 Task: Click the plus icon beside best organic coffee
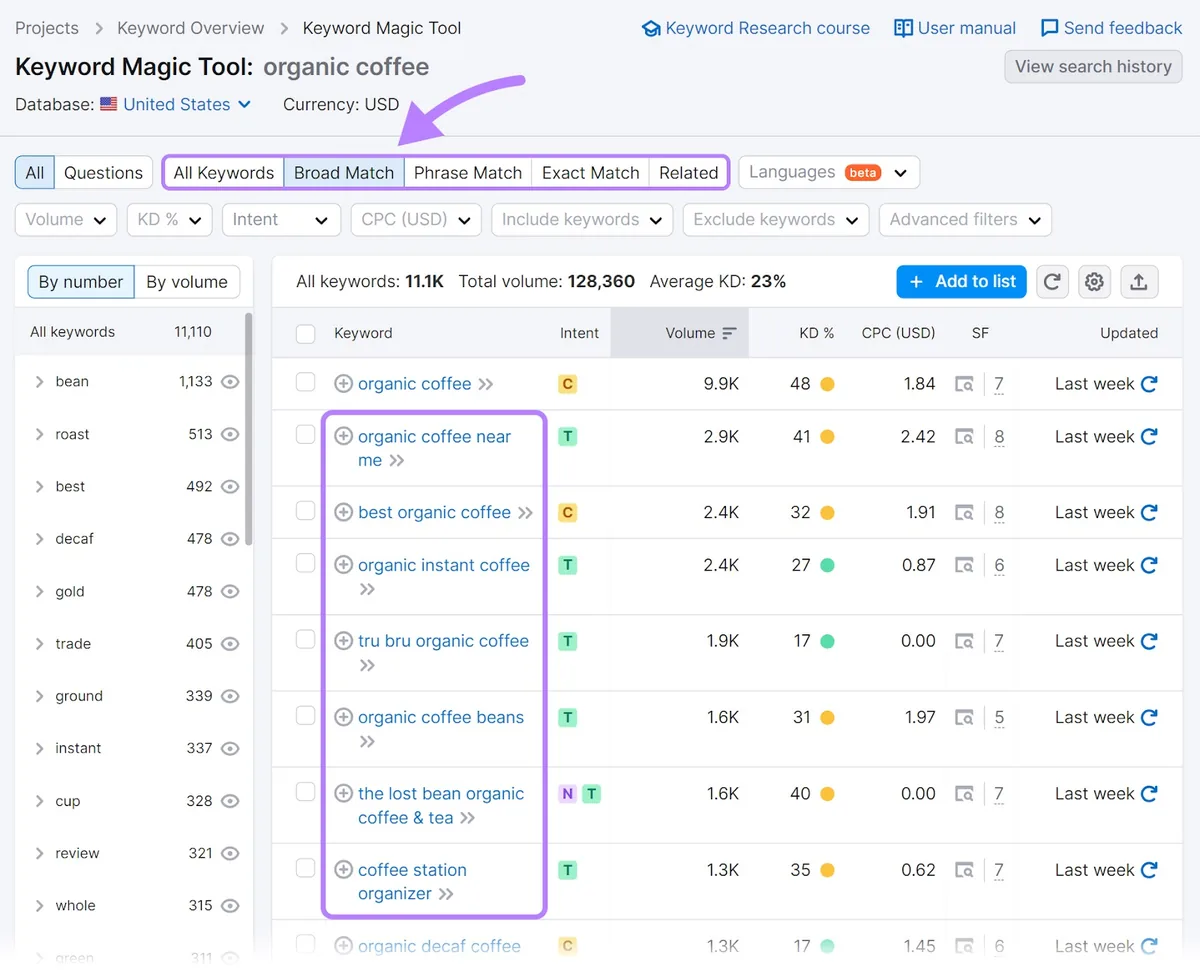pos(343,512)
